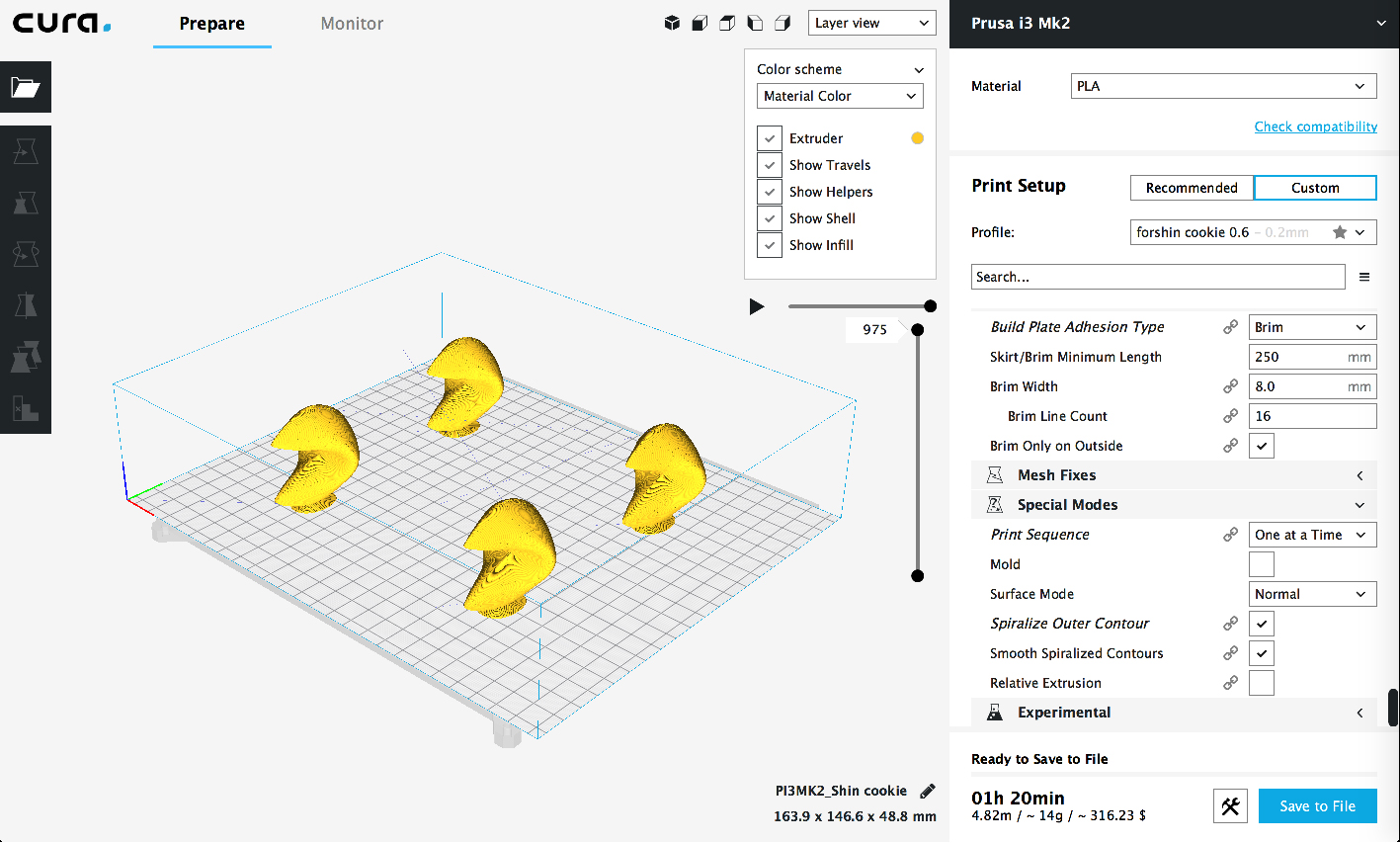This screenshot has width=1400, height=843.
Task: Click the star icon beside the profile name
Action: click(x=1340, y=232)
